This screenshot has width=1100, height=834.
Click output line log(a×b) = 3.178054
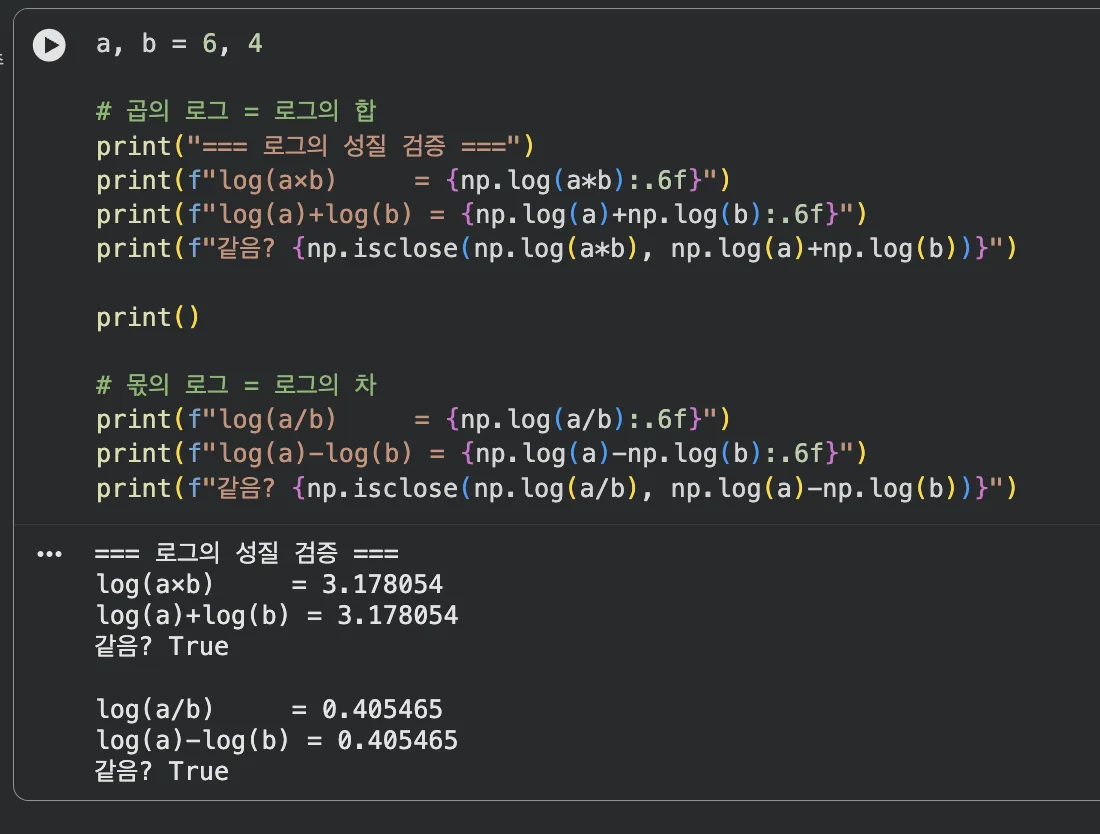[x=269, y=584]
